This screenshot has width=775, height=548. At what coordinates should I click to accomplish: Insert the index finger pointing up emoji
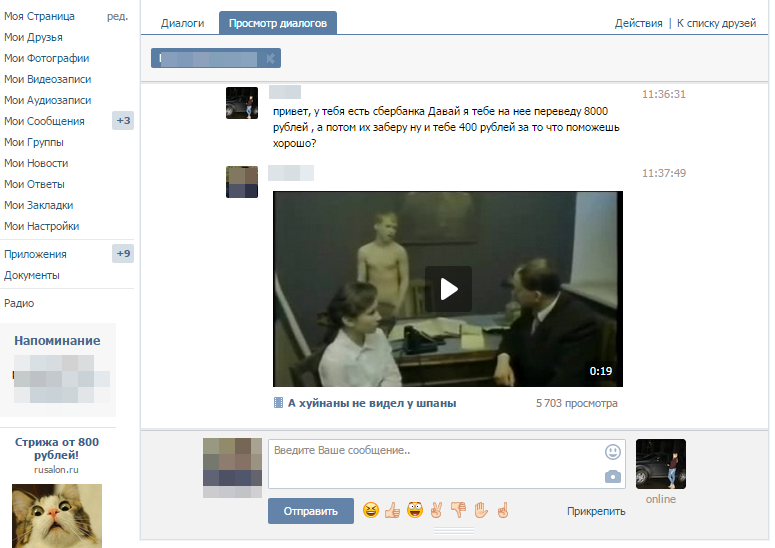503,511
